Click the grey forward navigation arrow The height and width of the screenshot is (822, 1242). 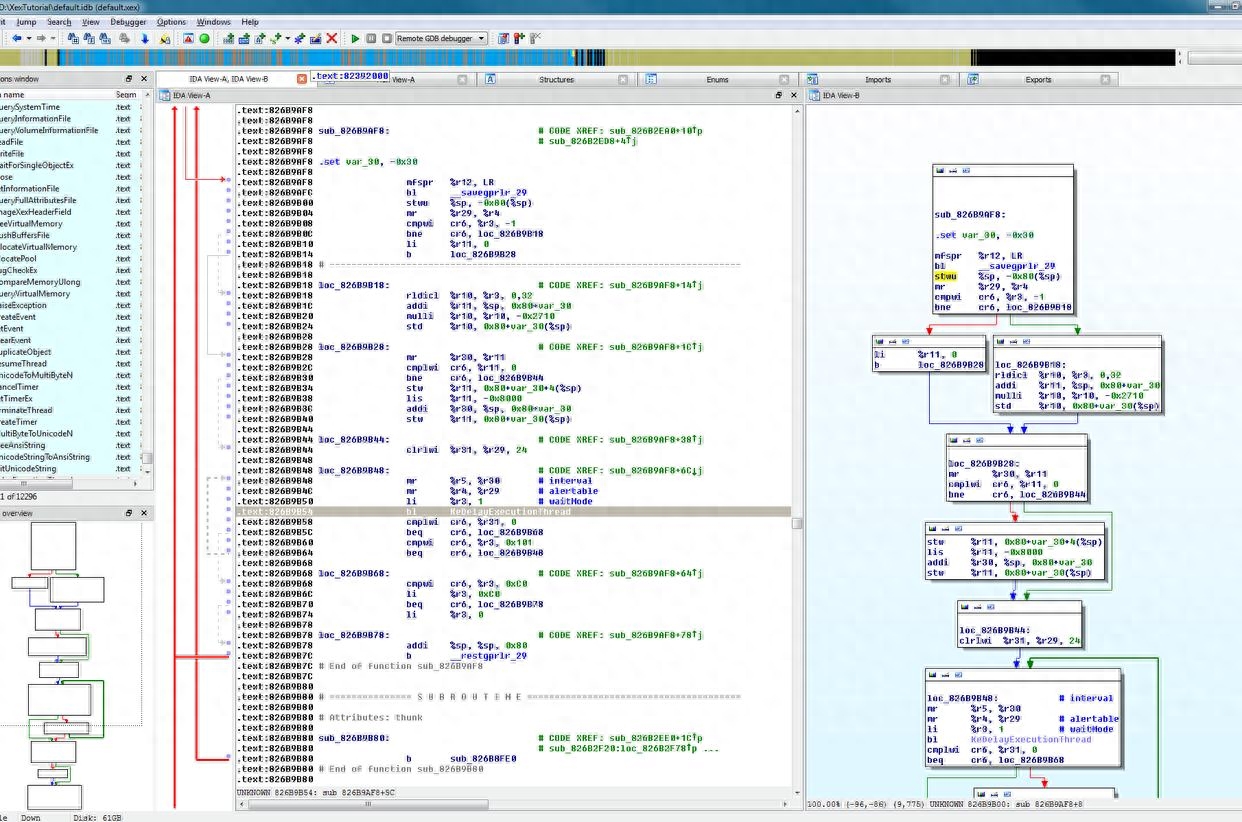pos(43,38)
